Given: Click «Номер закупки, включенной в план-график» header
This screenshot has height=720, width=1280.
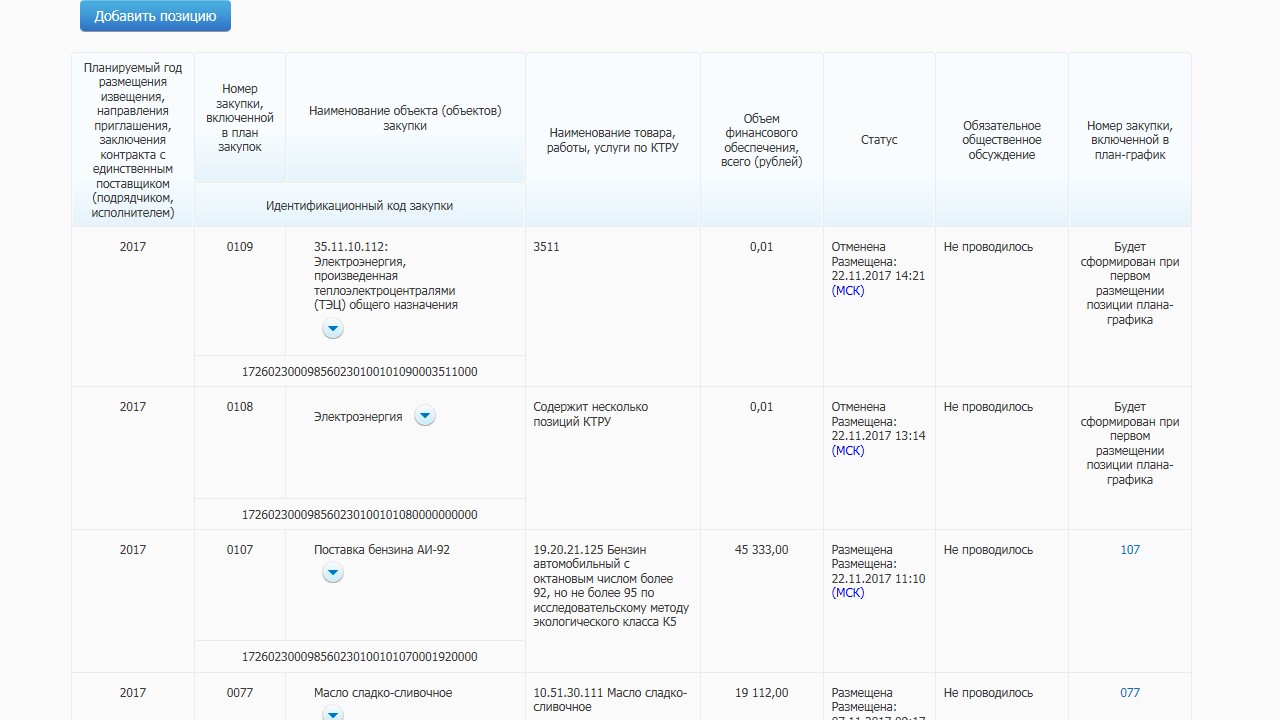Looking at the screenshot, I should pyautogui.click(x=1130, y=140).
